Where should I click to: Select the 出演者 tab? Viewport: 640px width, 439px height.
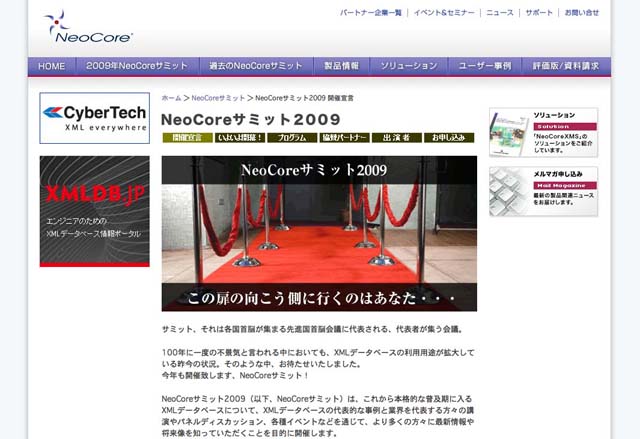(x=397, y=138)
